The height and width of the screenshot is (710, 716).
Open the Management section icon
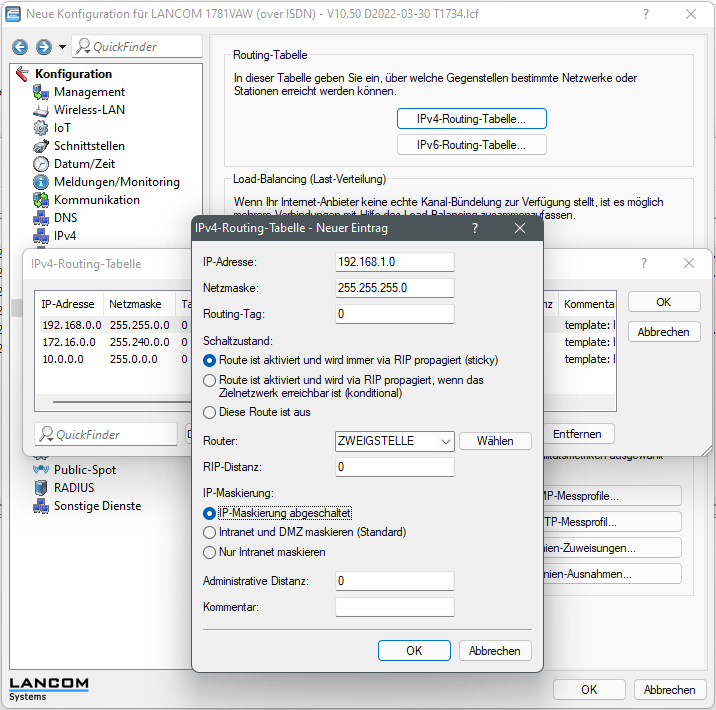coord(40,92)
